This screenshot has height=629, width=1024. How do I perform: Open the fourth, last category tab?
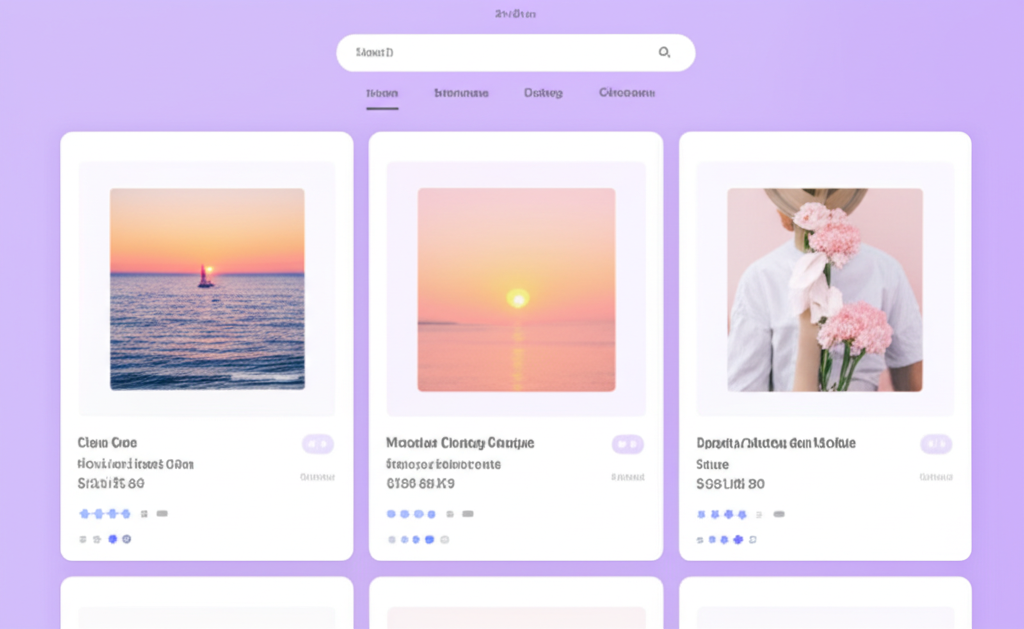coord(627,93)
